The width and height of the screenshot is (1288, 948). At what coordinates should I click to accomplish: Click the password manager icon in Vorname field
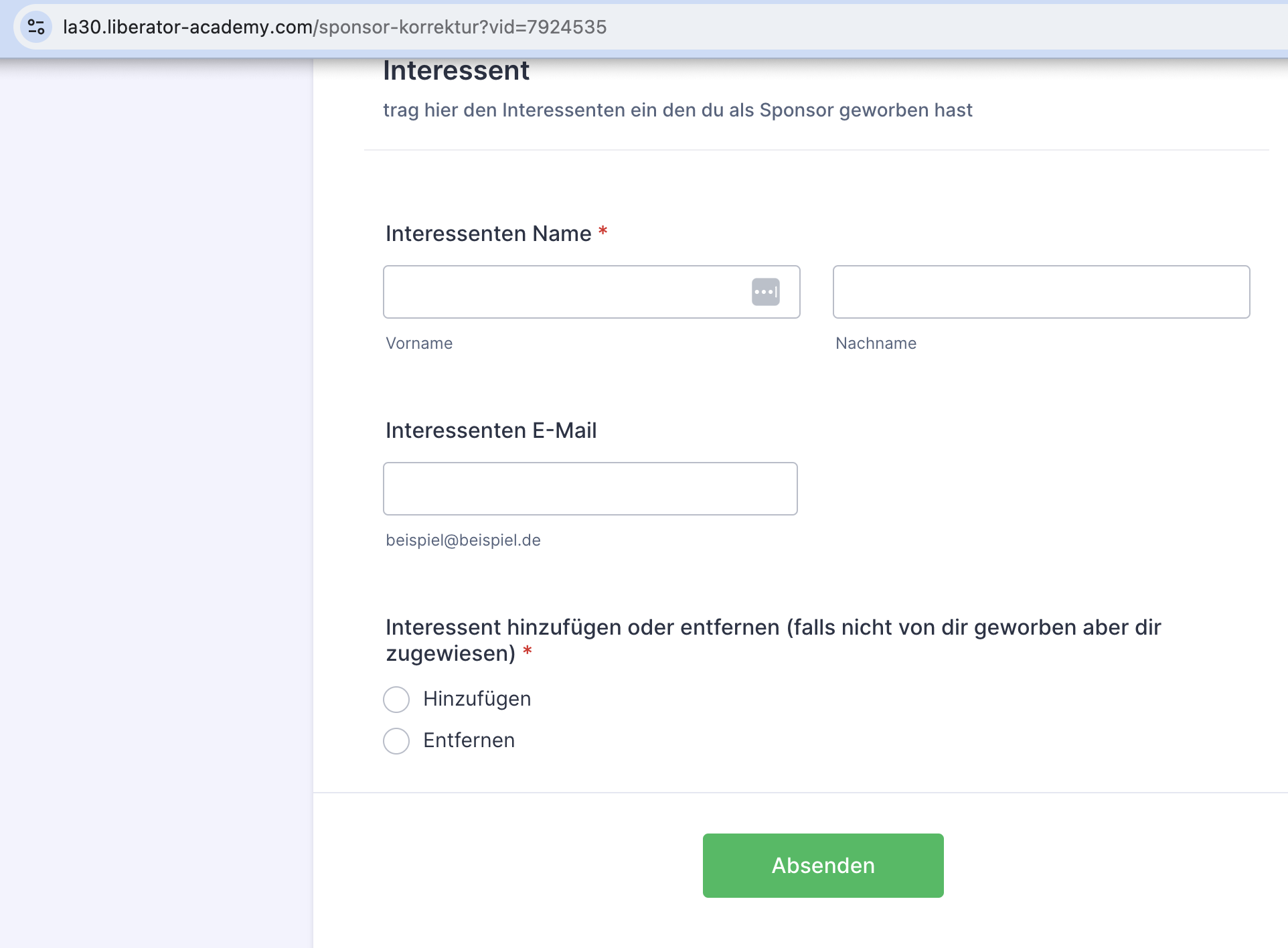coord(765,292)
